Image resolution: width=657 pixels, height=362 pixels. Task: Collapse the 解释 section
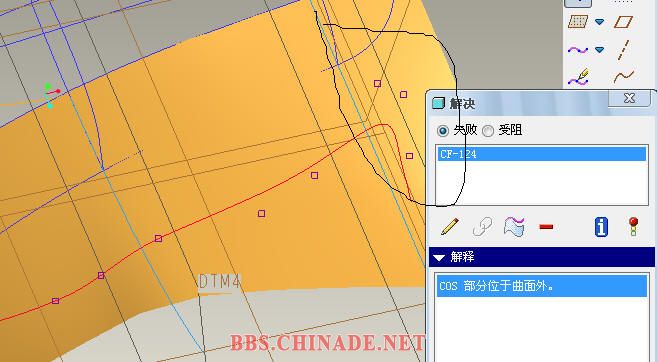pos(439,257)
